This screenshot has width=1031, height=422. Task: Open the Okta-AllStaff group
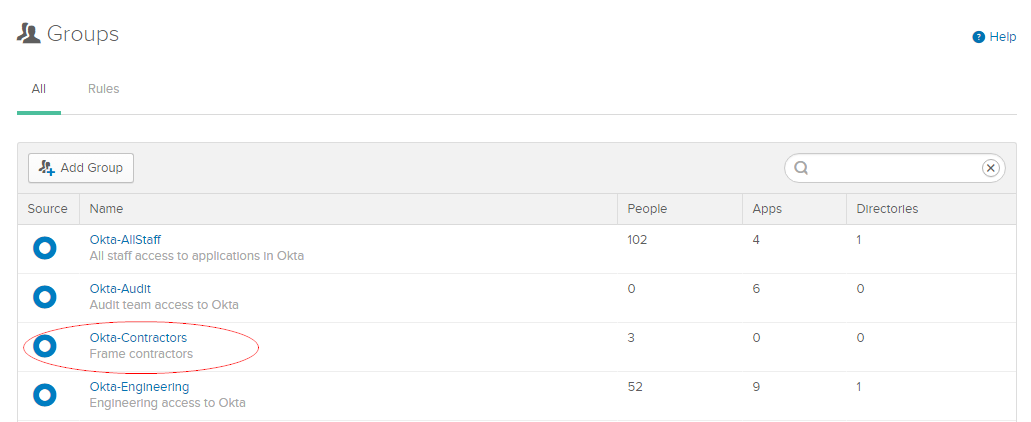coord(125,240)
